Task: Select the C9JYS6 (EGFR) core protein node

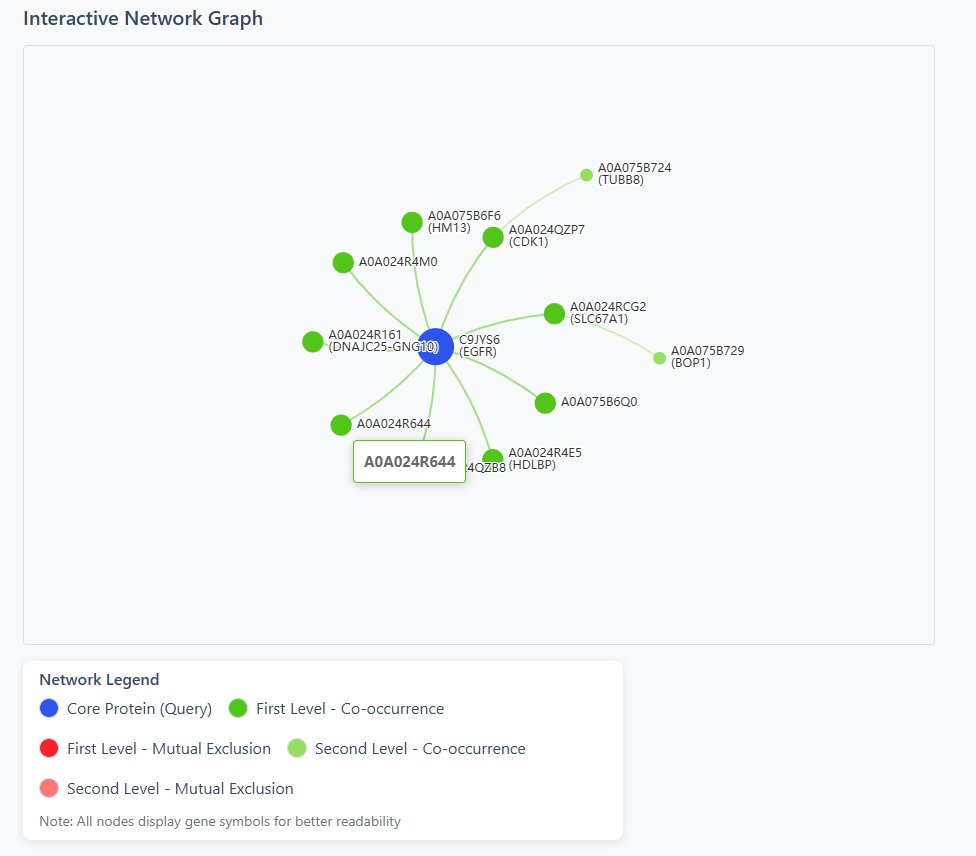Action: pos(435,345)
